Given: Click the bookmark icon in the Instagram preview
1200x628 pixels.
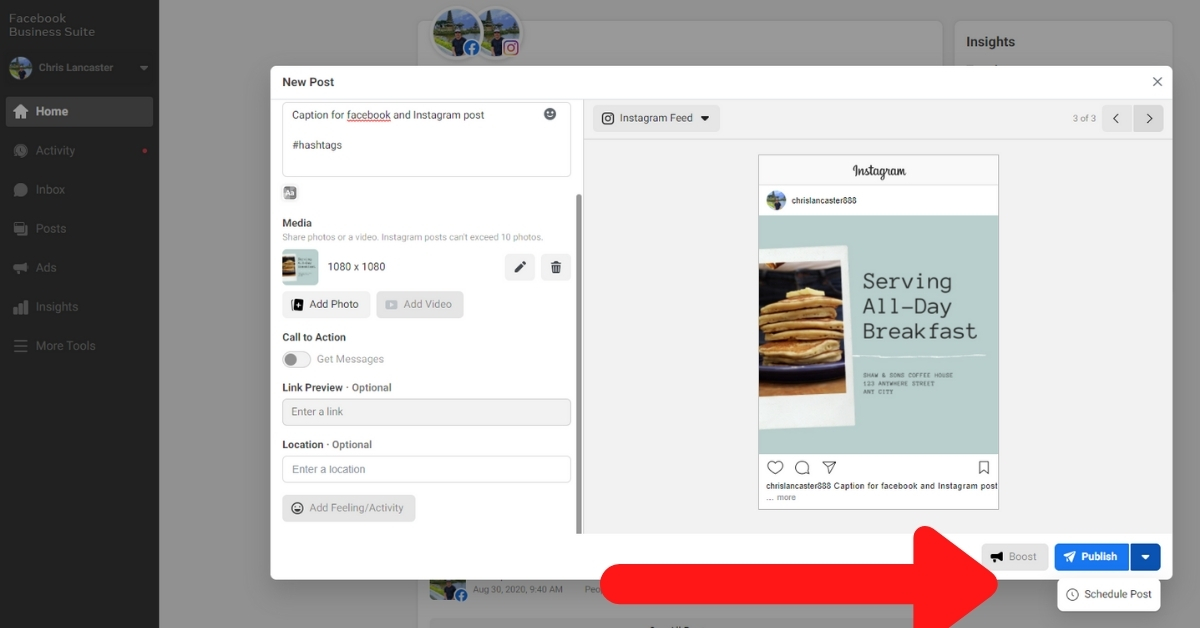Looking at the screenshot, I should tap(984, 467).
